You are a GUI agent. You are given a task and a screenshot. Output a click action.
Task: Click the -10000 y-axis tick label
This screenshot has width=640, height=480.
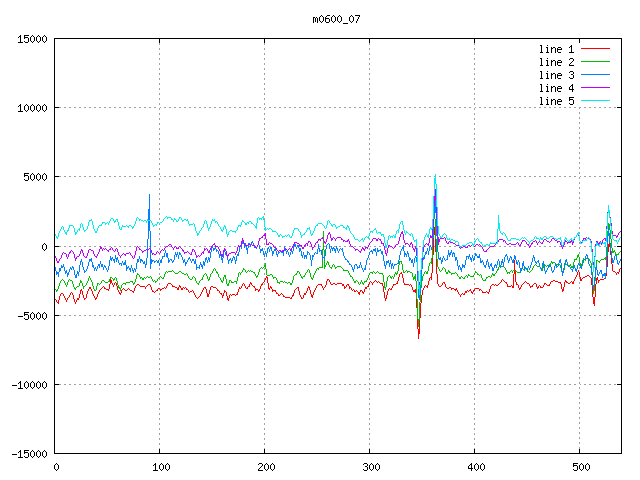click(x=27, y=385)
